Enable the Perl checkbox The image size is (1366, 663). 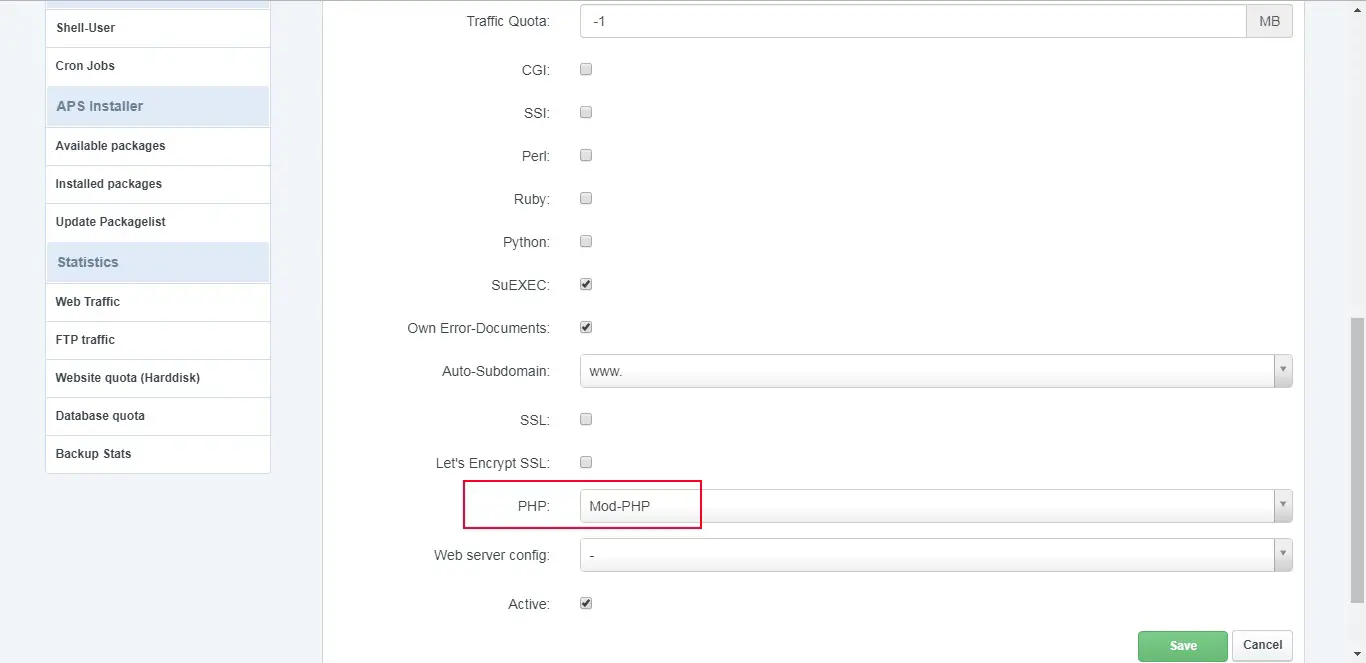pos(585,155)
